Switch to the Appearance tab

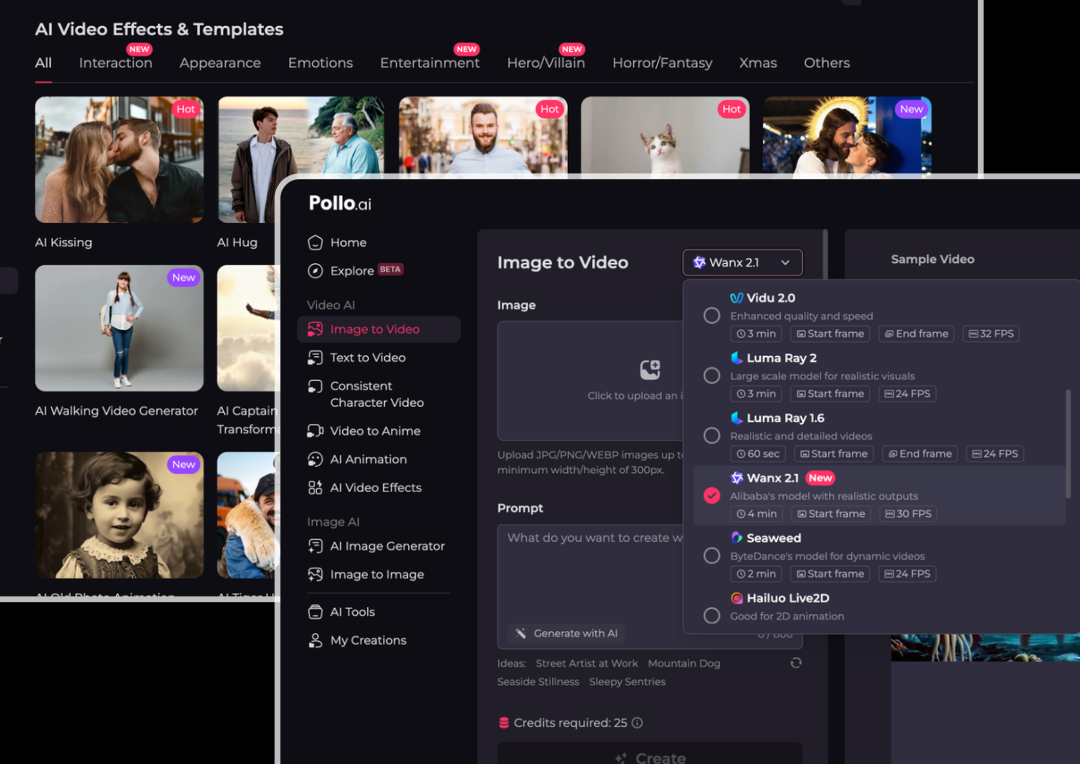point(220,63)
